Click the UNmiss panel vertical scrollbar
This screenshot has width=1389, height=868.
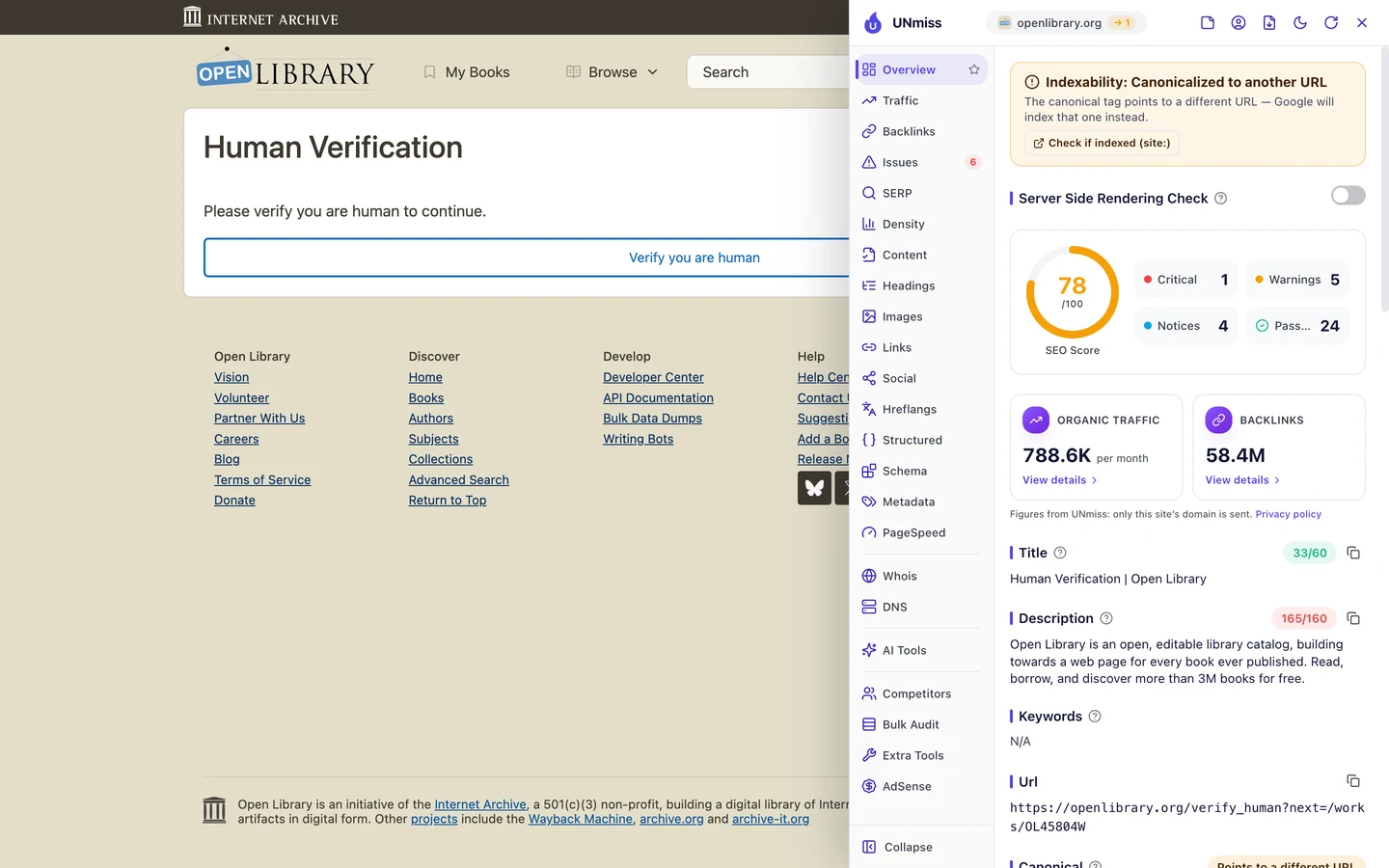pos(1385,178)
